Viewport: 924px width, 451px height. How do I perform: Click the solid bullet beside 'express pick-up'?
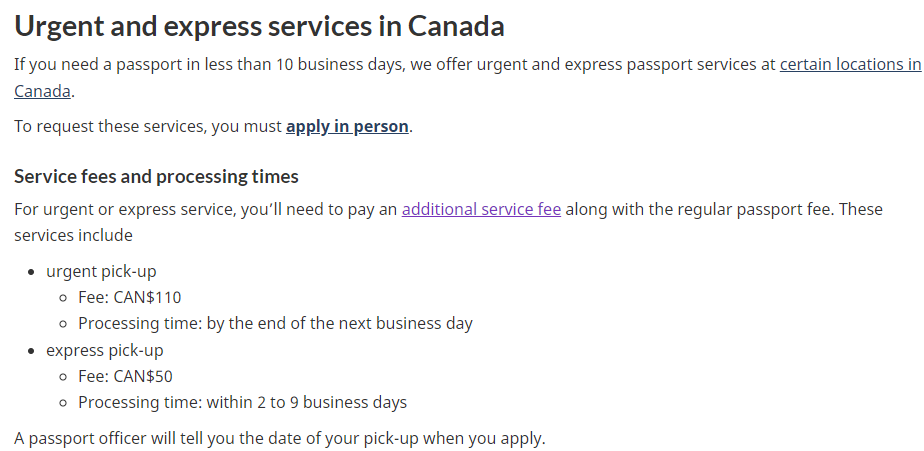coord(31,351)
